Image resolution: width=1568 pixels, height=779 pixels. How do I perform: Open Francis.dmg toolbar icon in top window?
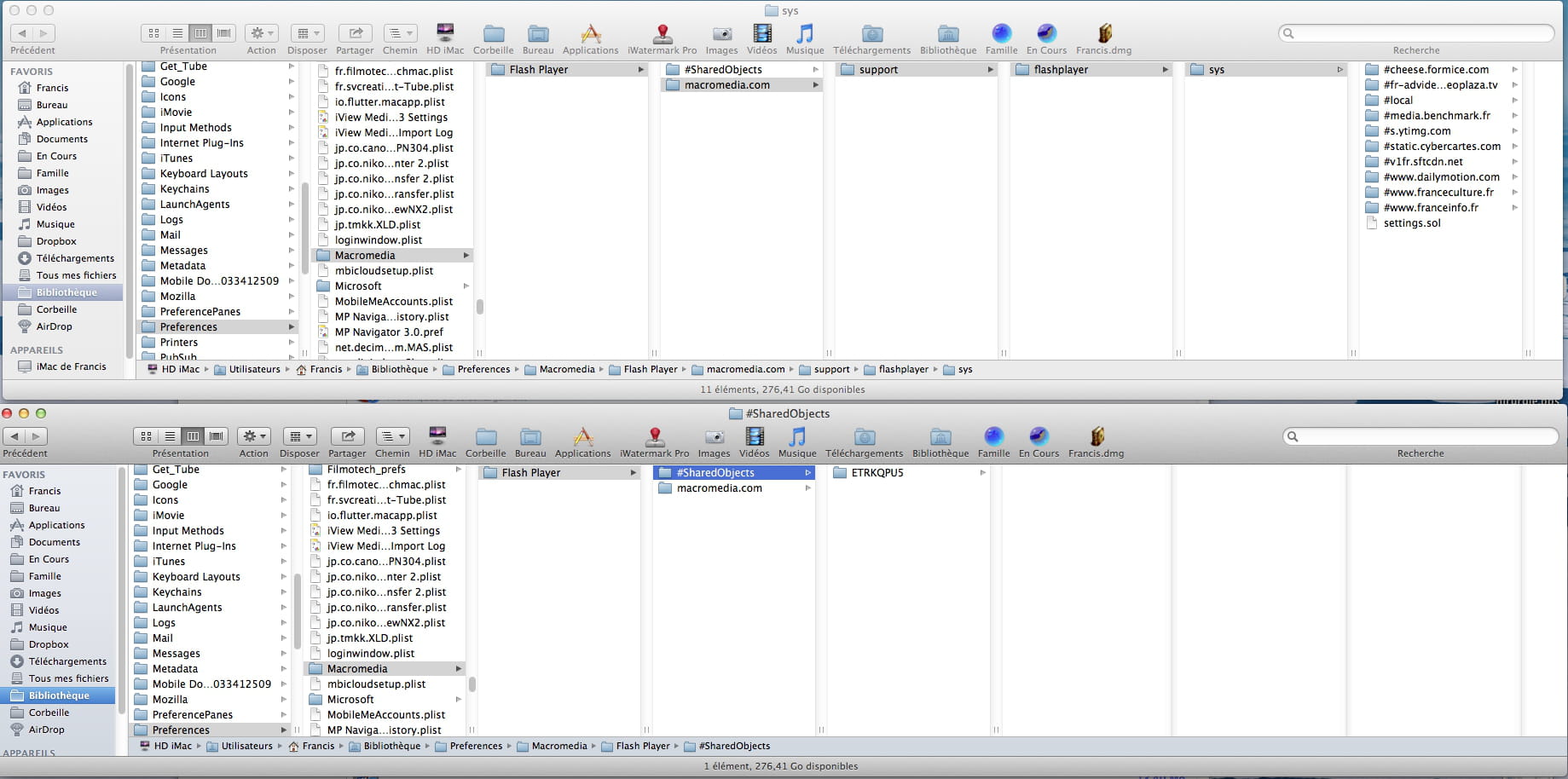coord(1104,33)
